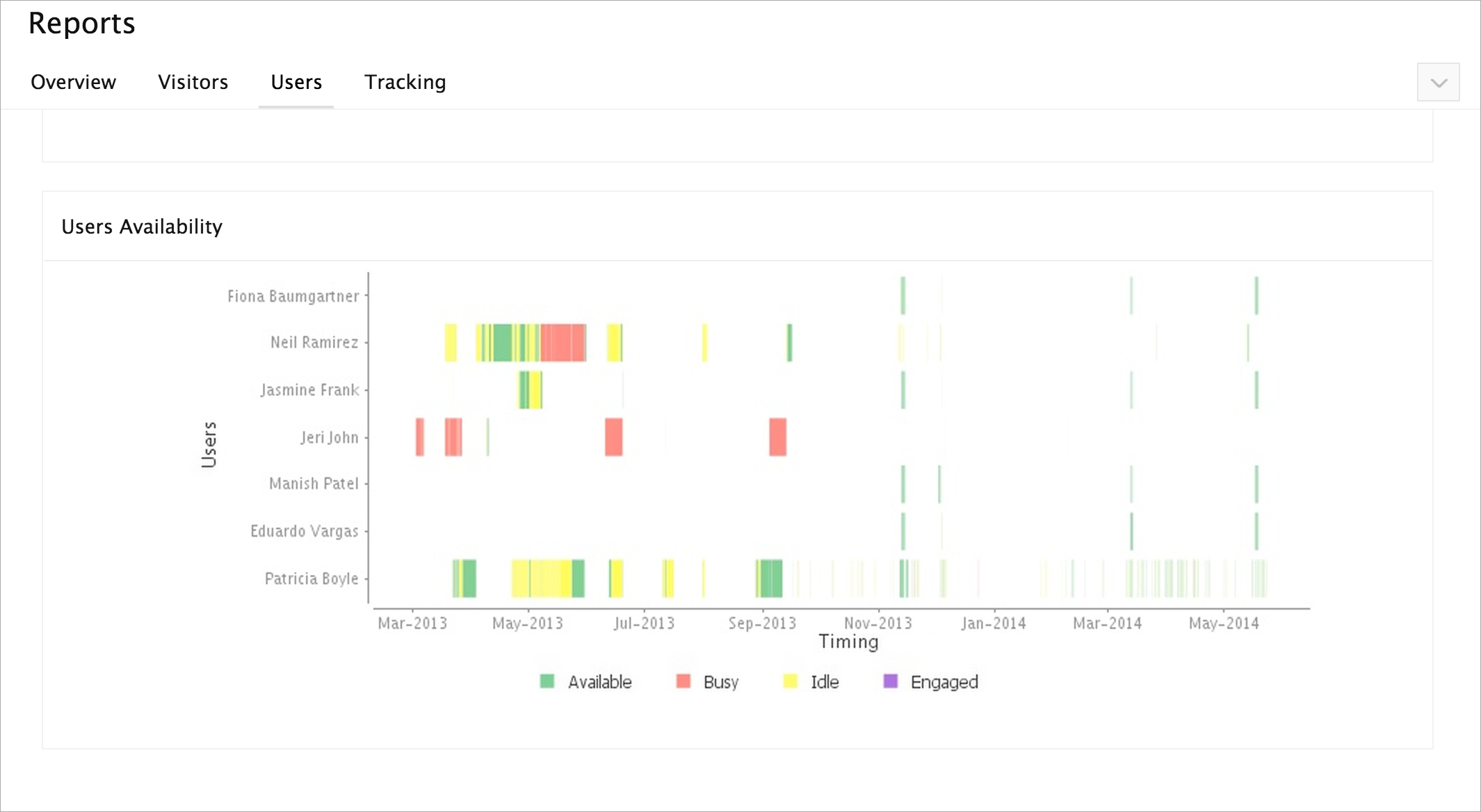Image resolution: width=1481 pixels, height=812 pixels.
Task: Toggle the Busy legend entry
Action: pyautogui.click(x=720, y=682)
